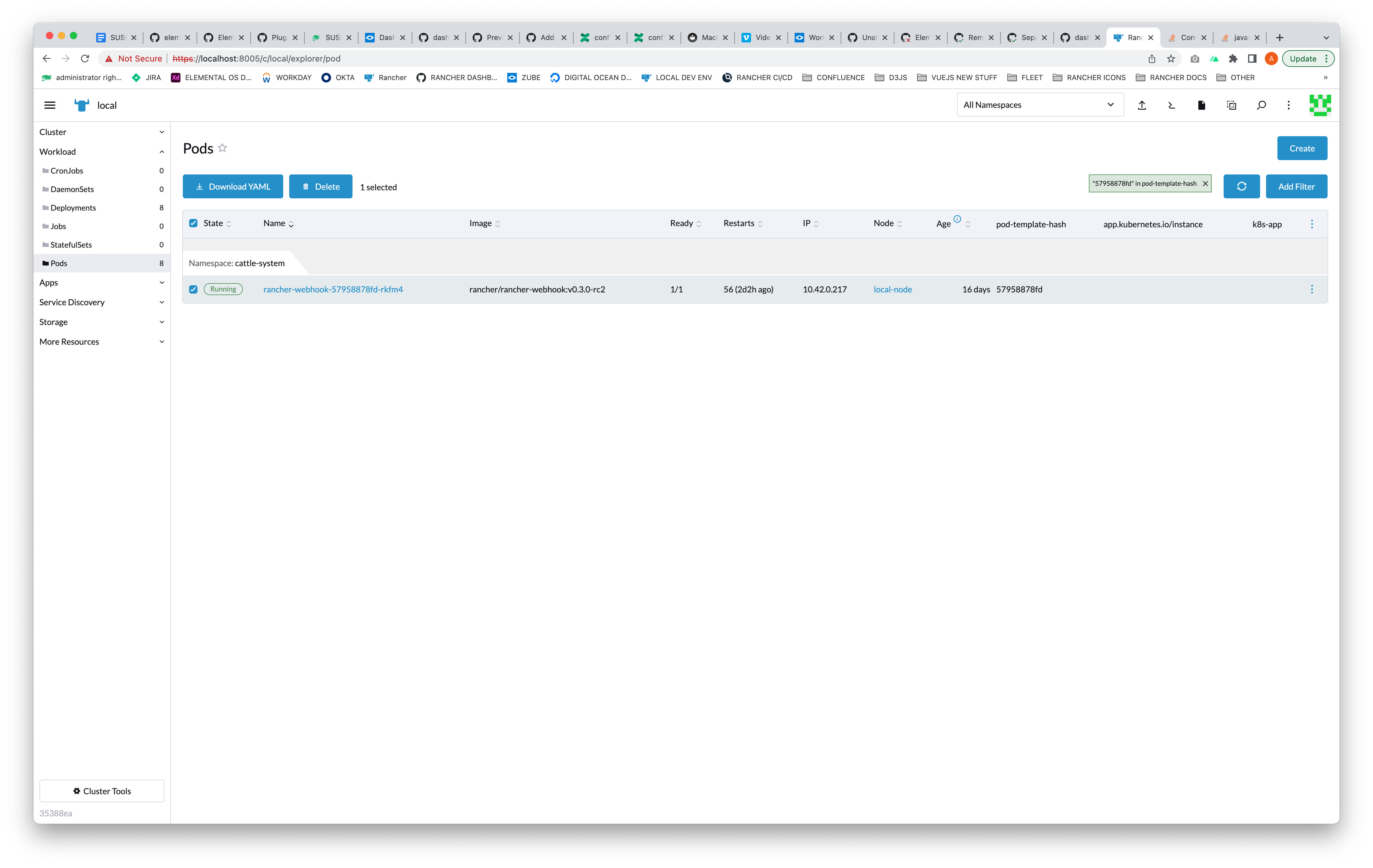Click the Import YAML upload icon

[x=1141, y=105]
